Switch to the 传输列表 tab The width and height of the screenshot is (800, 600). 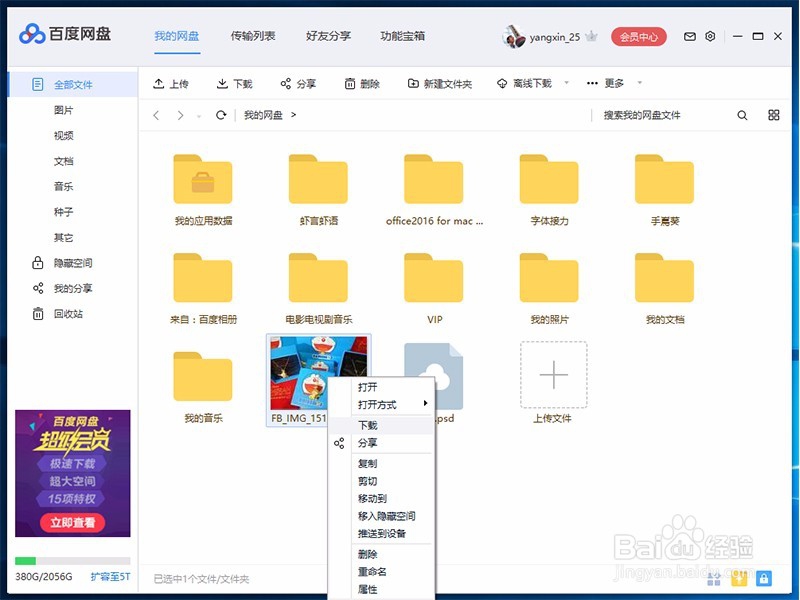pos(253,34)
